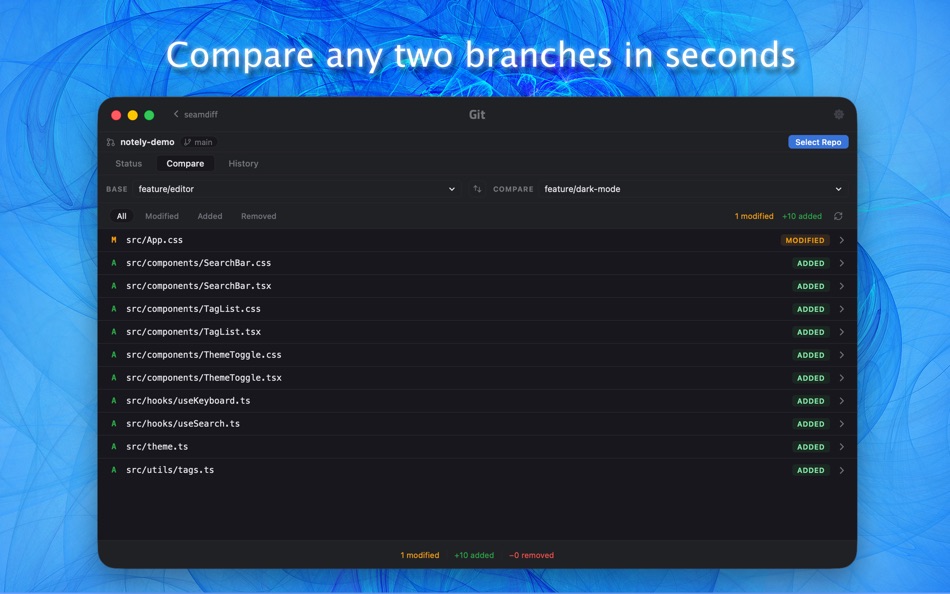
Task: Switch to the Status tab
Action: coord(128,164)
